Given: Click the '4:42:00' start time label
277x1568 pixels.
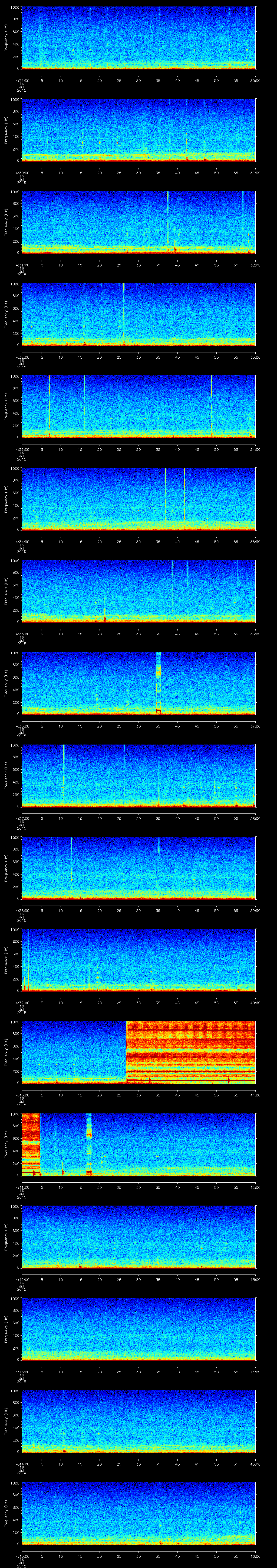Looking at the screenshot, I should (x=22, y=1279).
